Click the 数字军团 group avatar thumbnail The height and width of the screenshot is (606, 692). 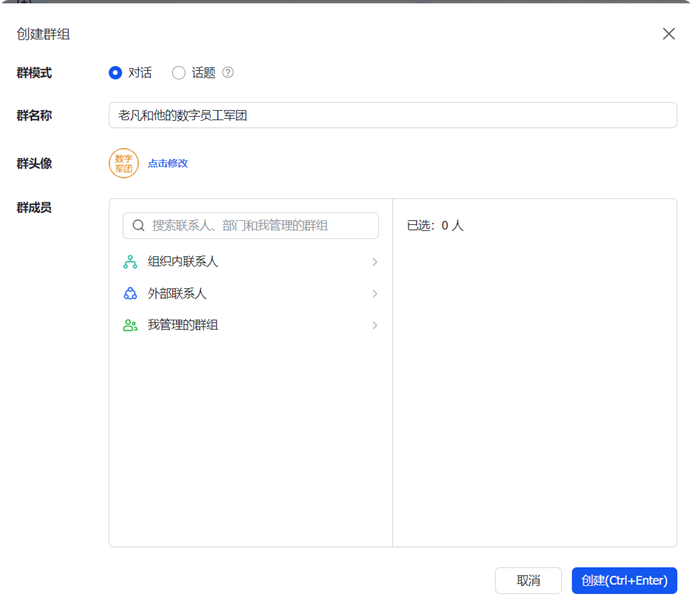[124, 163]
